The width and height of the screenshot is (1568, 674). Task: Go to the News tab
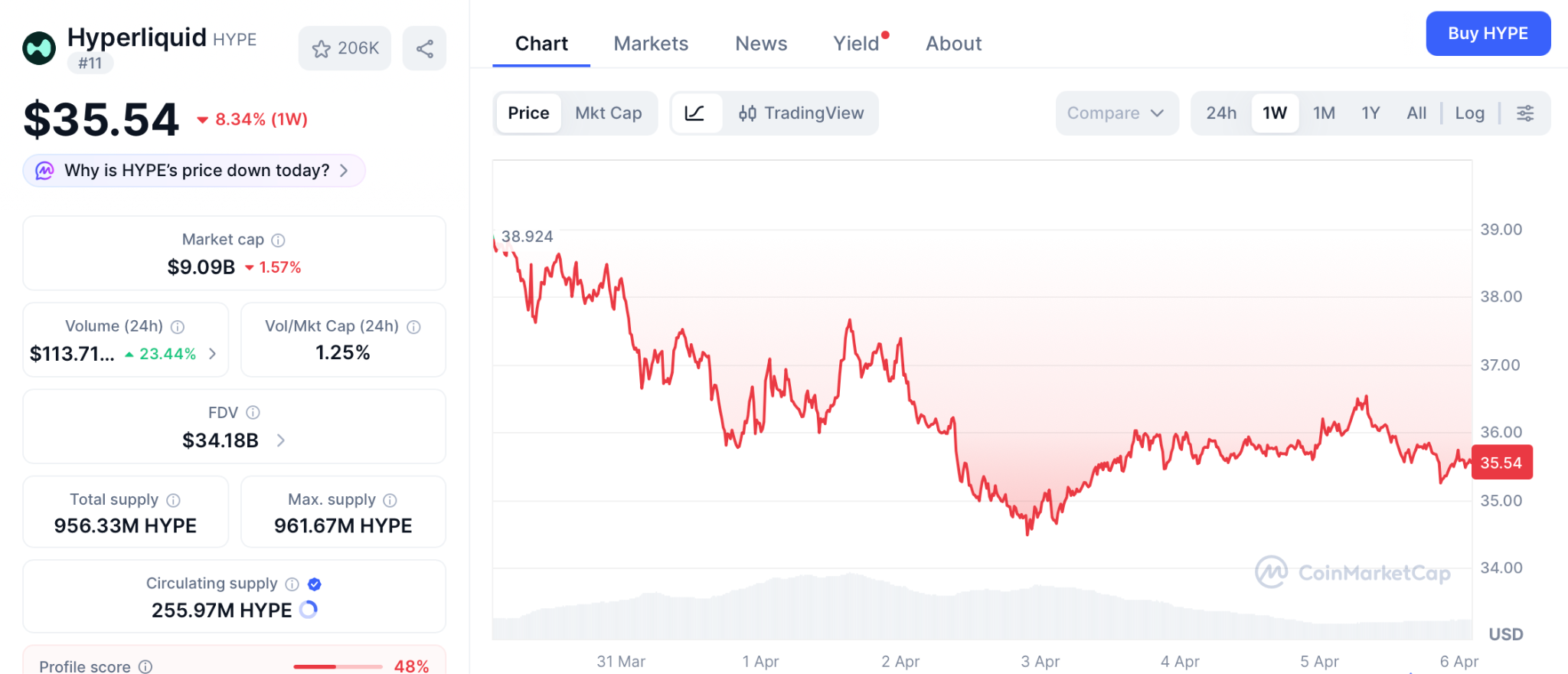pyautogui.click(x=761, y=44)
